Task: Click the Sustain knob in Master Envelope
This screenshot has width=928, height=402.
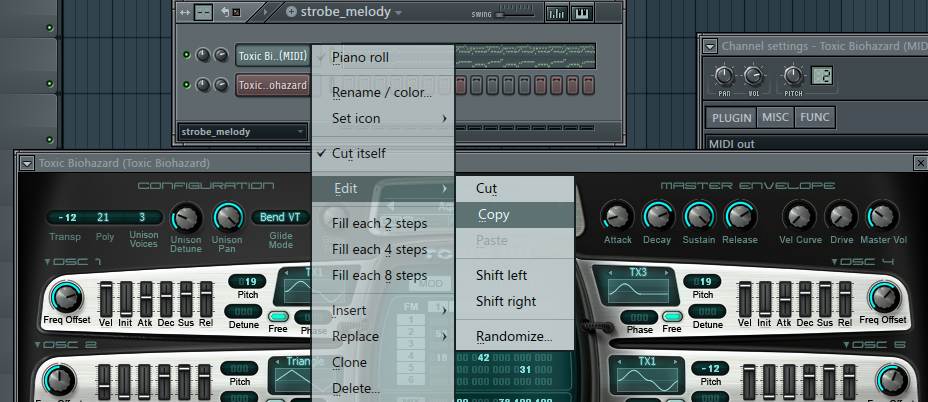Action: [699, 216]
